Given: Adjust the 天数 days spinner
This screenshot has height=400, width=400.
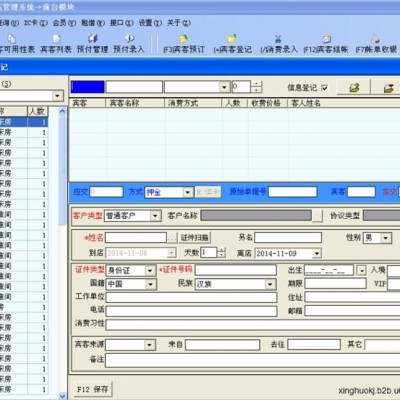Looking at the screenshot, I should click(x=222, y=252).
